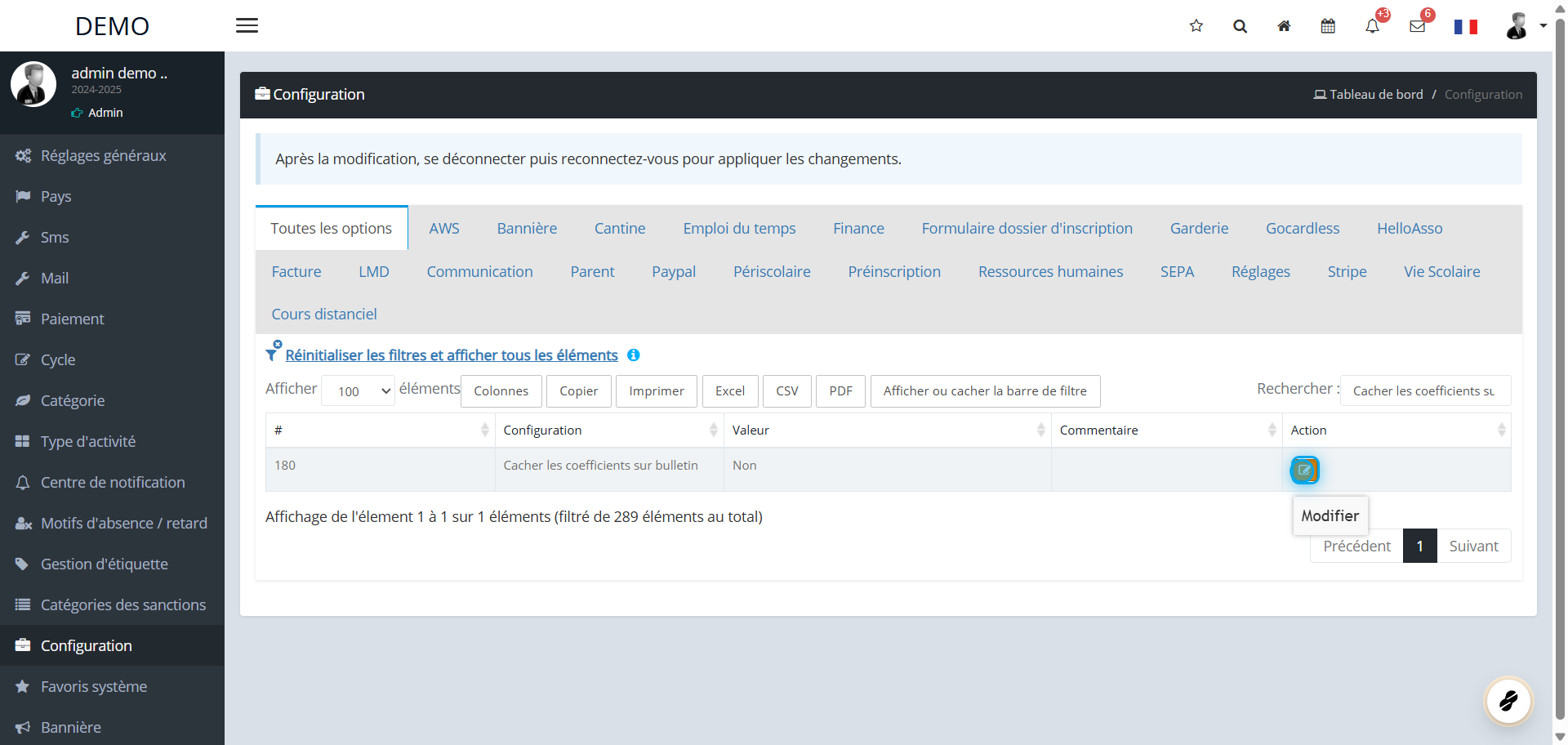
Task: Click Afficher ou cacher la barre de filtre
Action: 985,391
